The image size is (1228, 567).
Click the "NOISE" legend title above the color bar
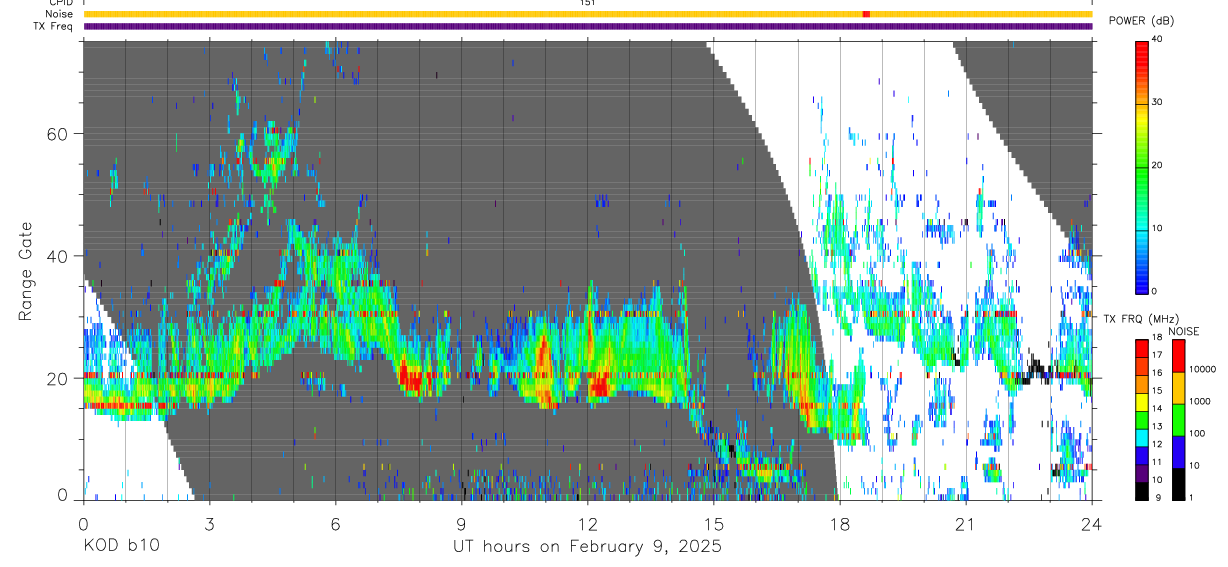click(x=1185, y=331)
